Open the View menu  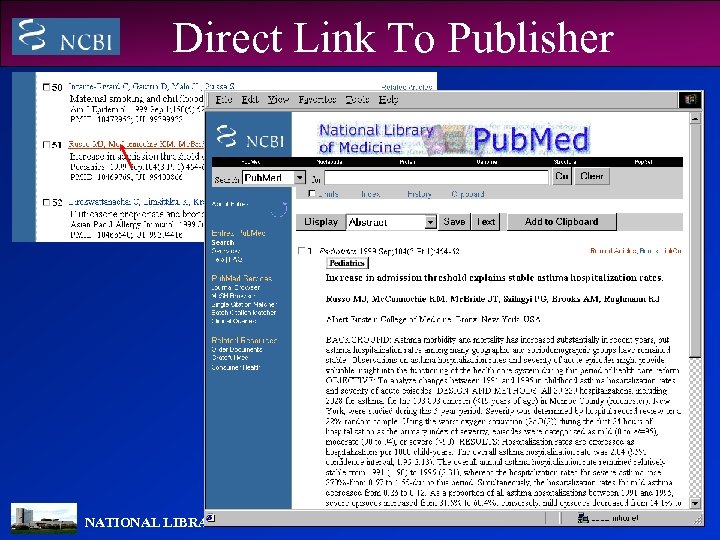[x=278, y=99]
